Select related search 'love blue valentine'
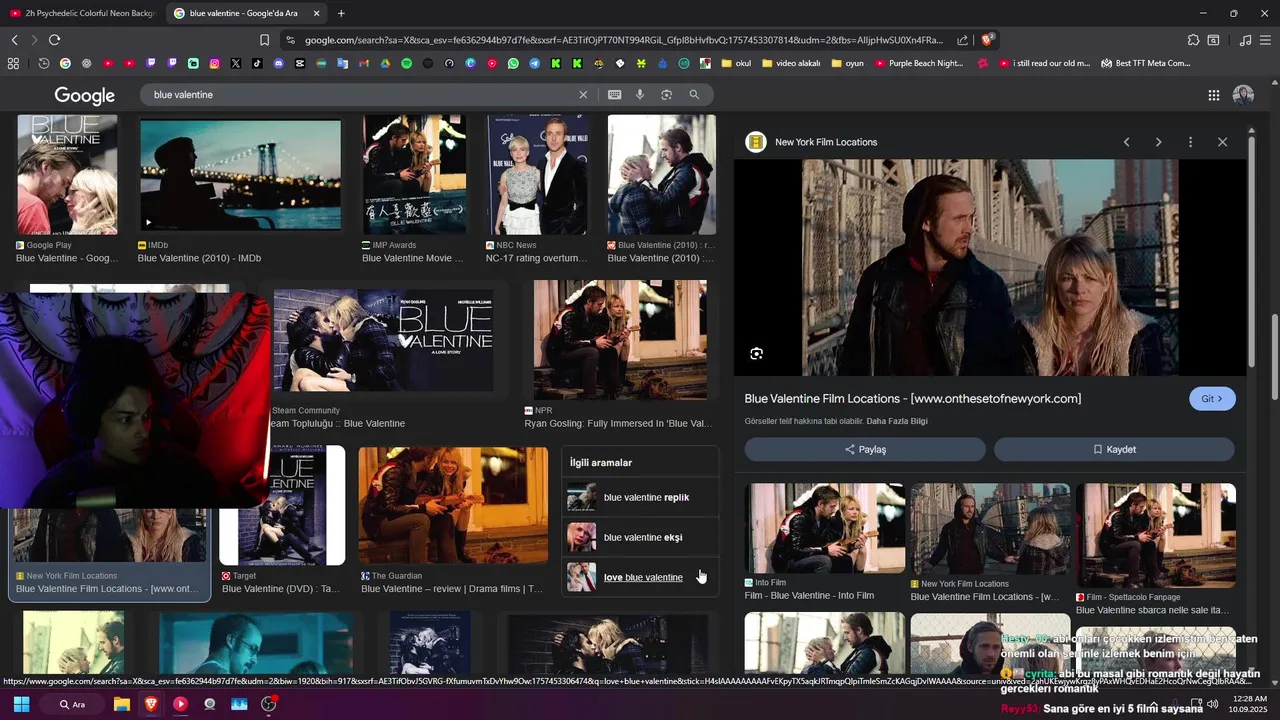This screenshot has width=1280, height=720. [640, 577]
